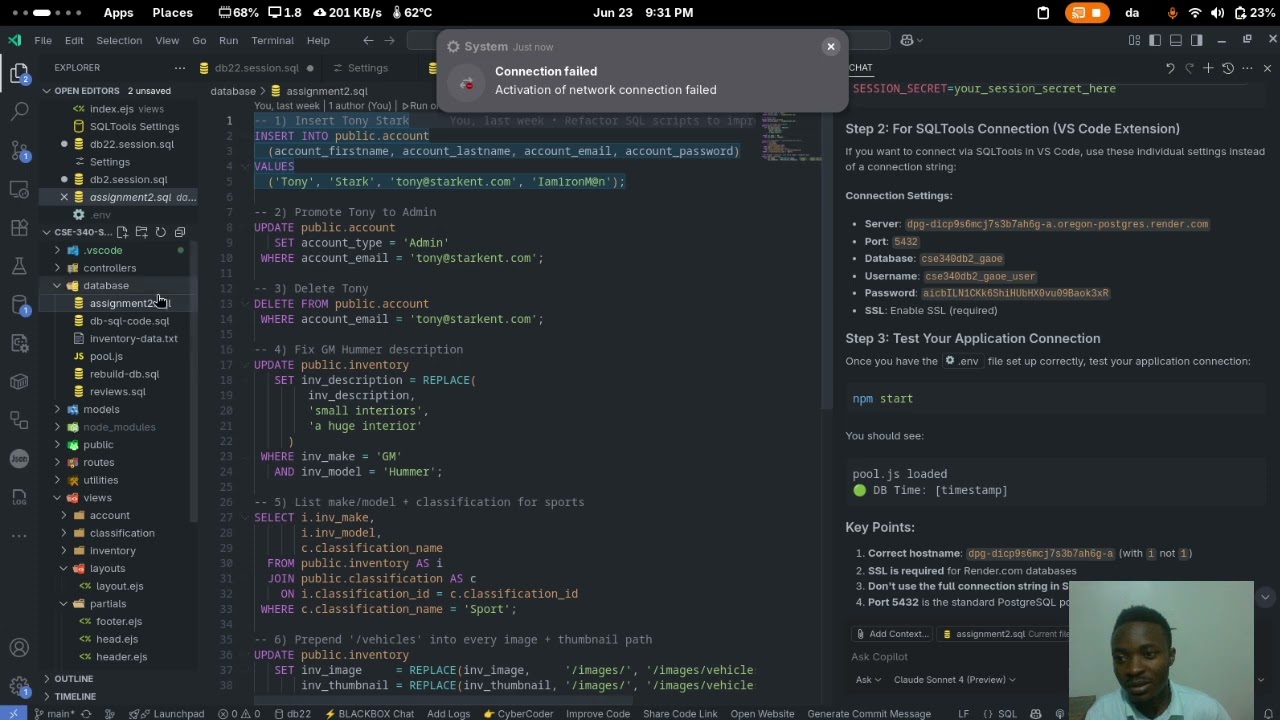The height and width of the screenshot is (720, 1280).
Task: Open Apps menu in top bar
Action: 118,13
